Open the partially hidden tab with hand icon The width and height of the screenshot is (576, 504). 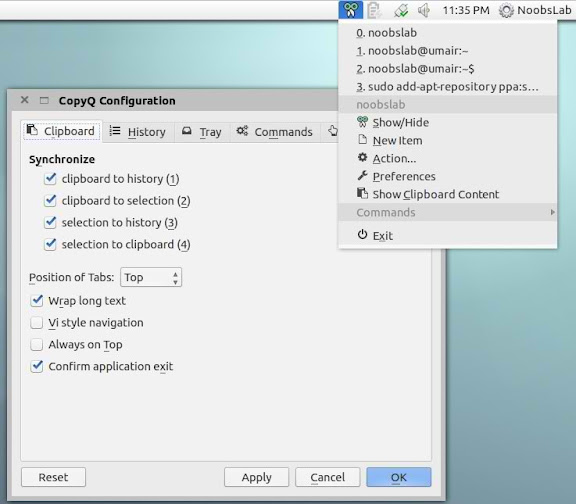[x=331, y=132]
